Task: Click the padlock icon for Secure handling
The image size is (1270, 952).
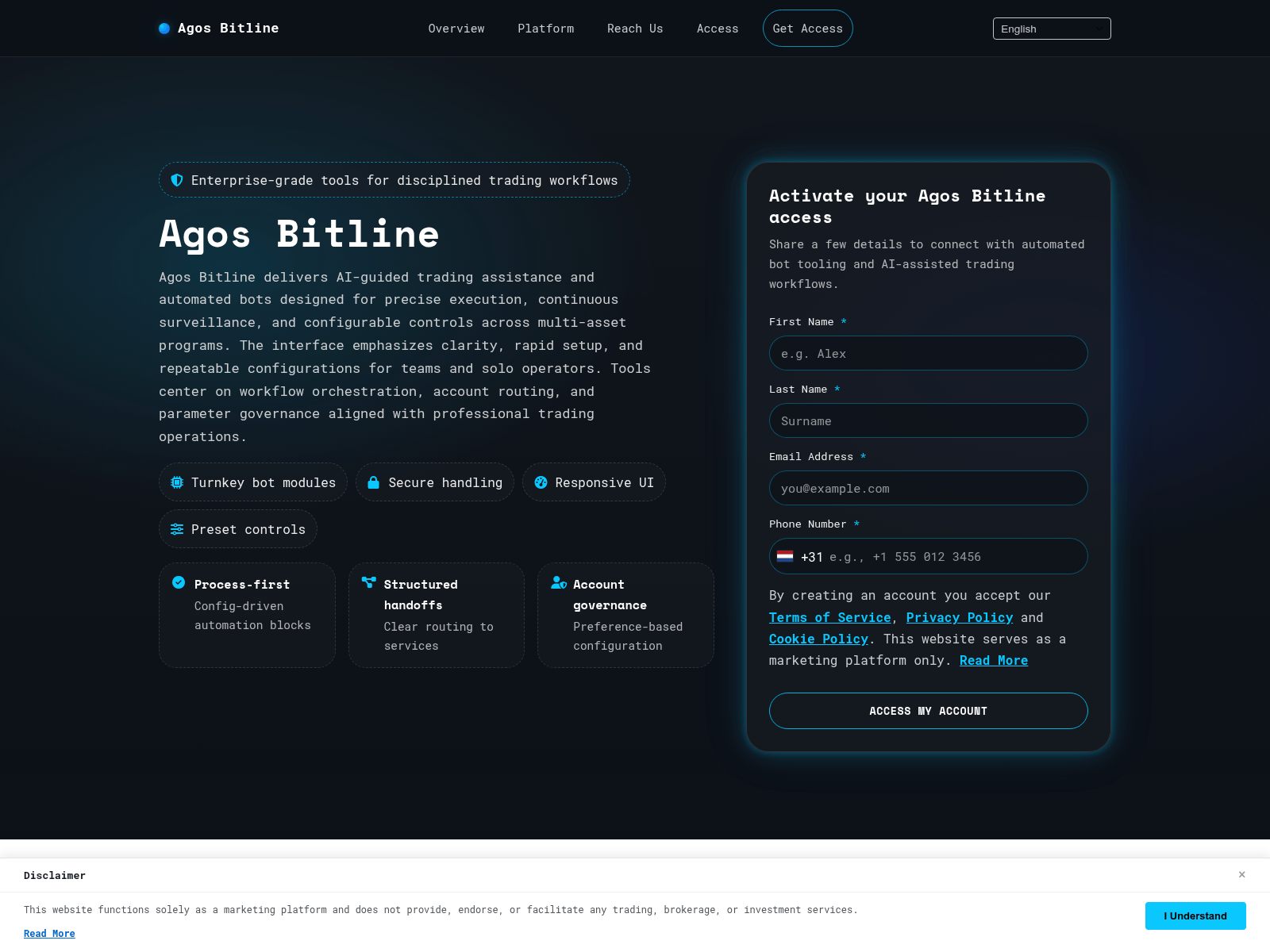Action: click(373, 482)
